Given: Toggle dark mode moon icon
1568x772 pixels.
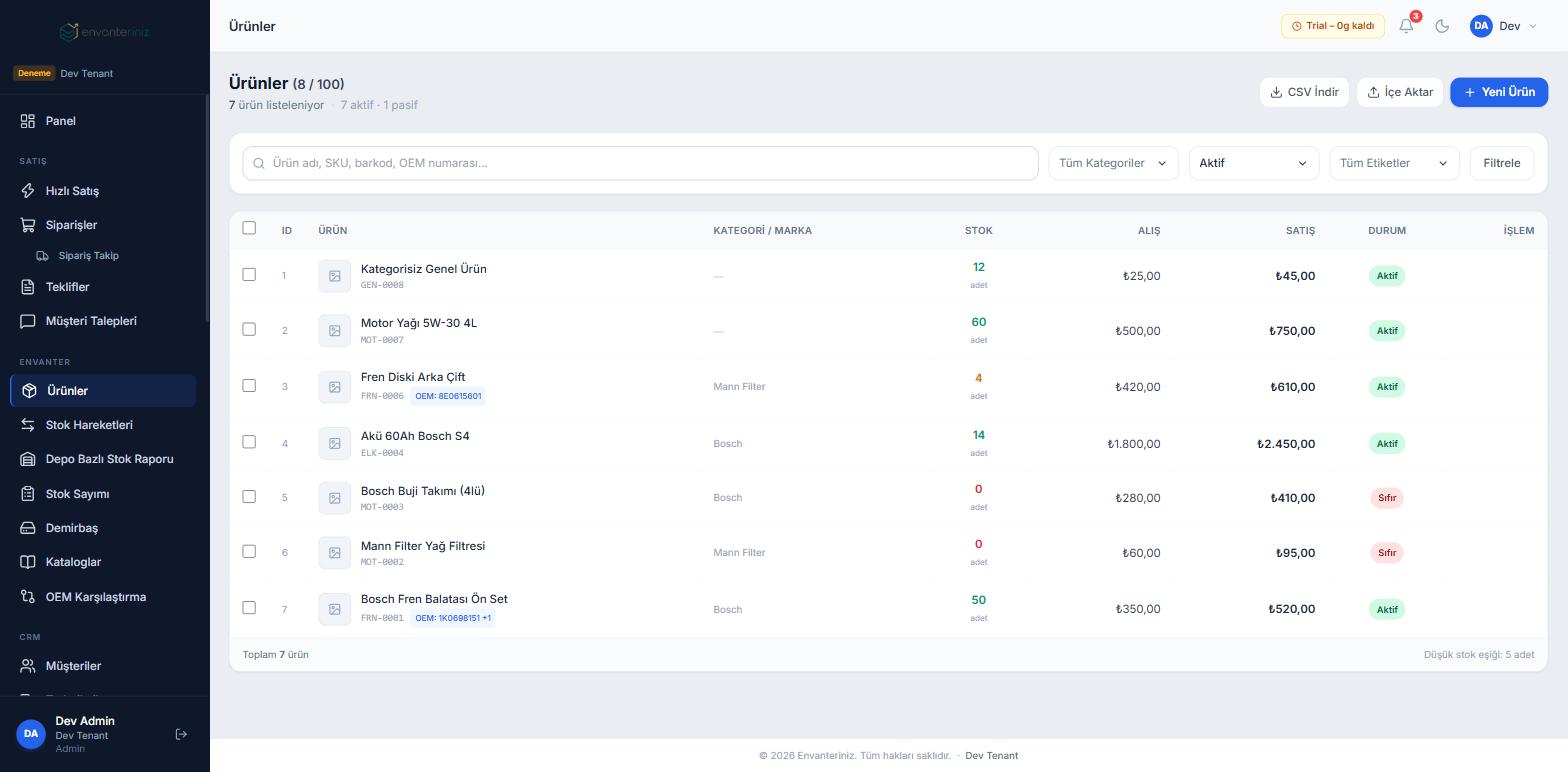Looking at the screenshot, I should coord(1442,26).
